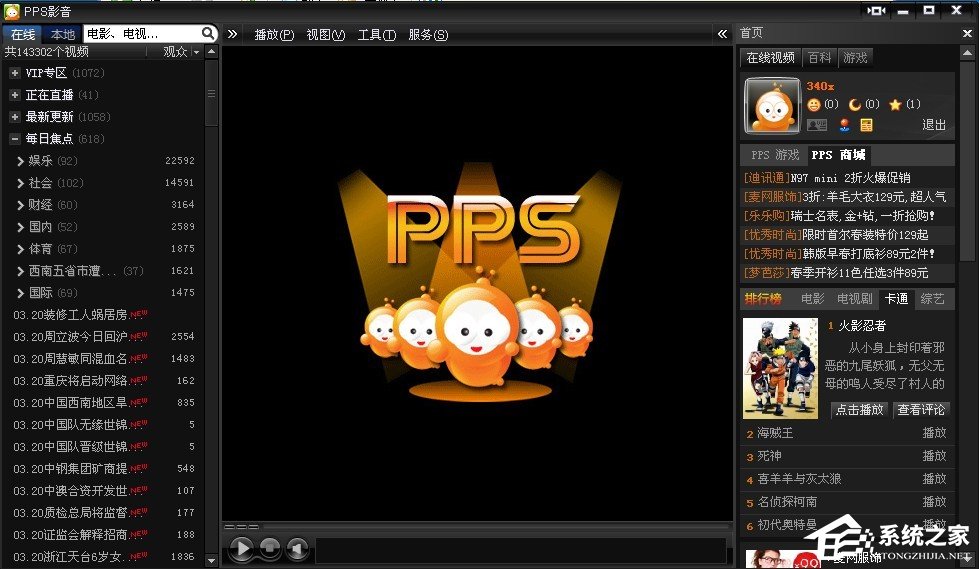This screenshot has width=979, height=569.
Task: Expand the 娱乐 subcategory
Action: [21, 161]
